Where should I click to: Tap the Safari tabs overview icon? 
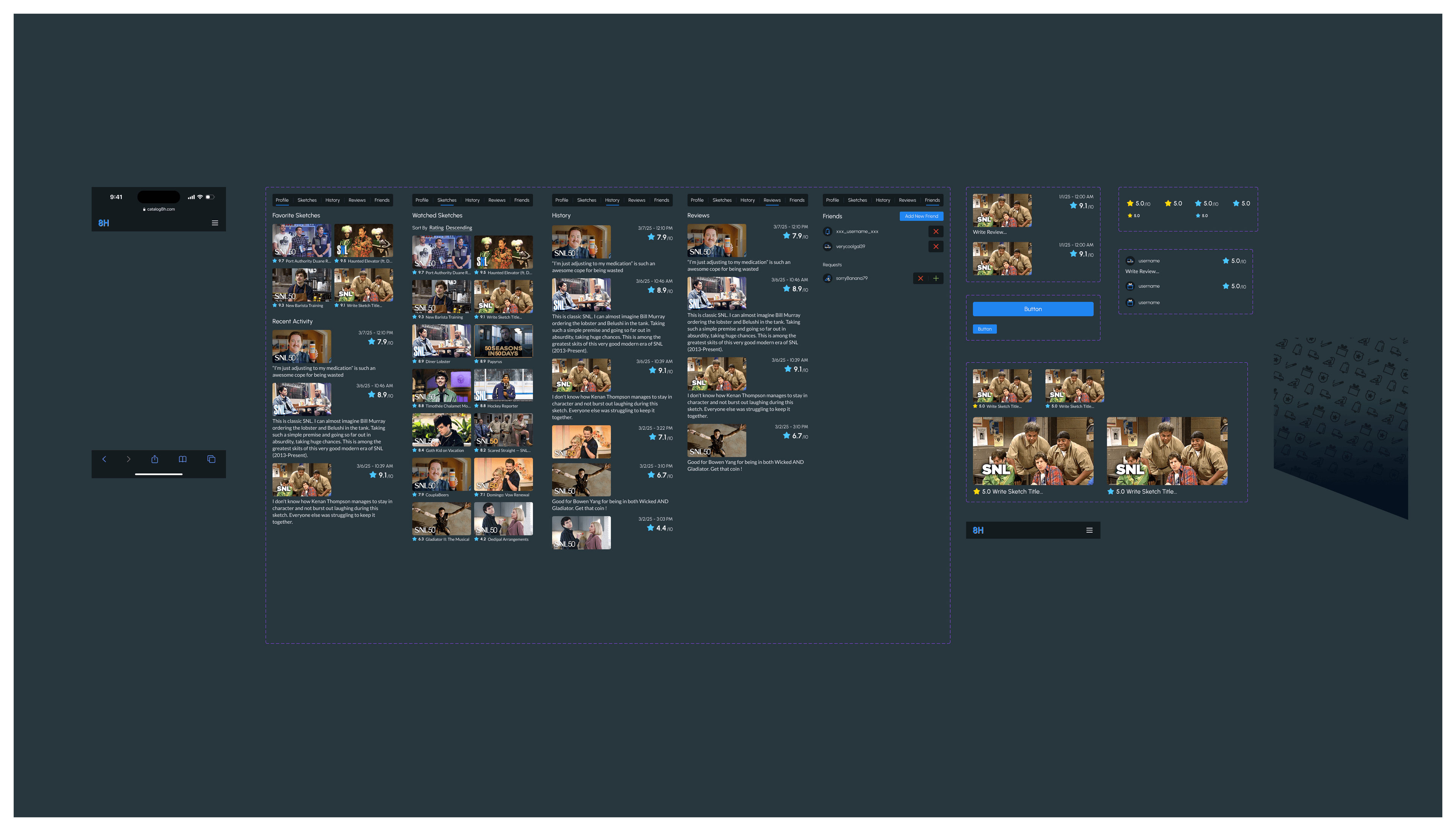pyautogui.click(x=211, y=459)
